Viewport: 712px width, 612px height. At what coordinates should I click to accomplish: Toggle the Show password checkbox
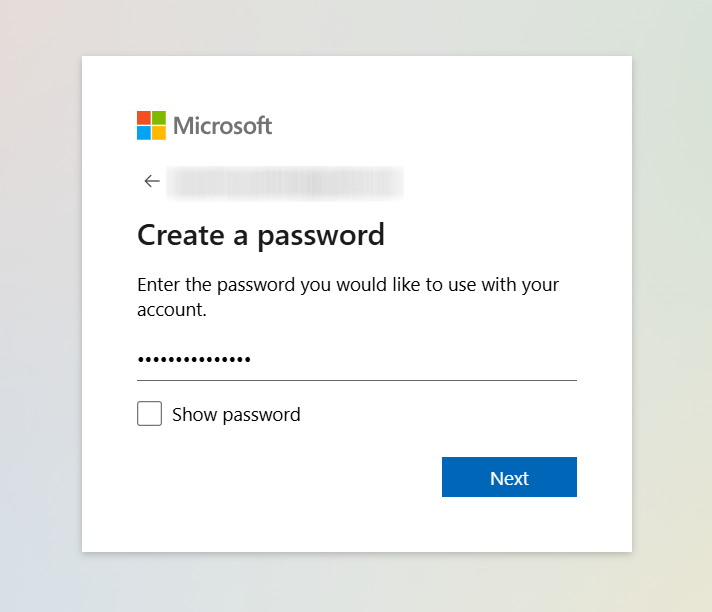point(149,414)
